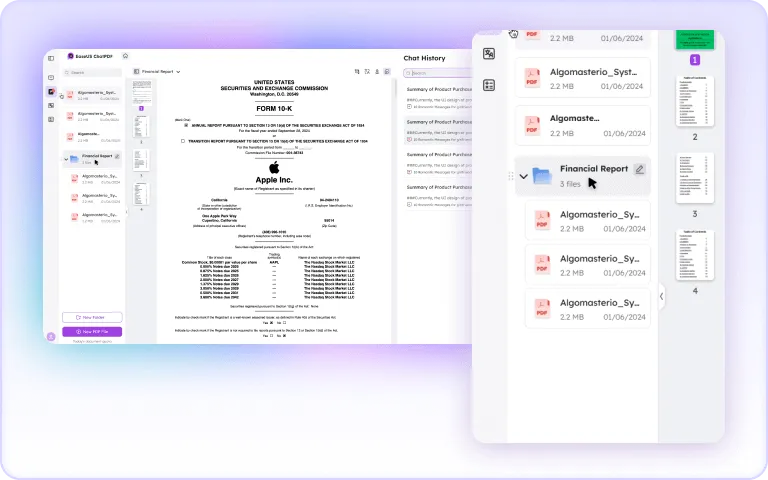Click collapse arrow on zoomed panel's right edge

pyautogui.click(x=661, y=296)
